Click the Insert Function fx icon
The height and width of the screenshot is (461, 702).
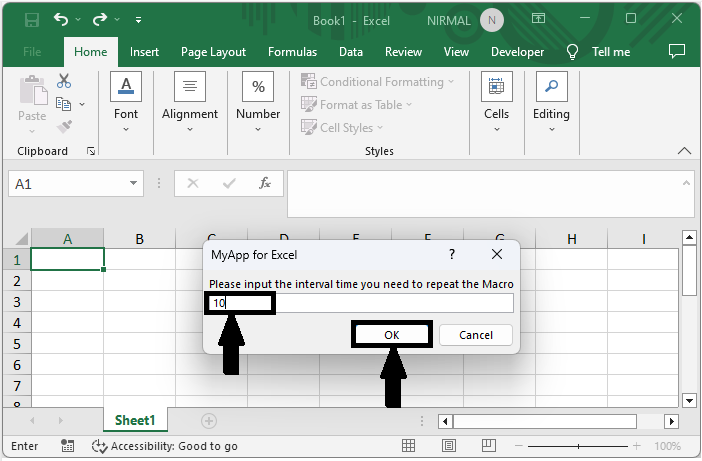(x=265, y=184)
